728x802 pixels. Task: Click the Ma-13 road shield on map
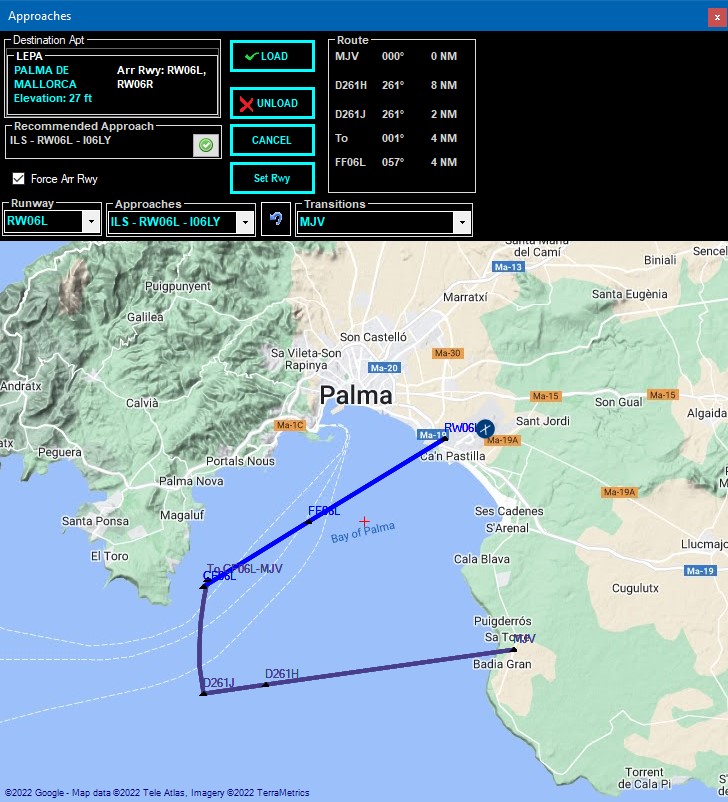pos(509,267)
